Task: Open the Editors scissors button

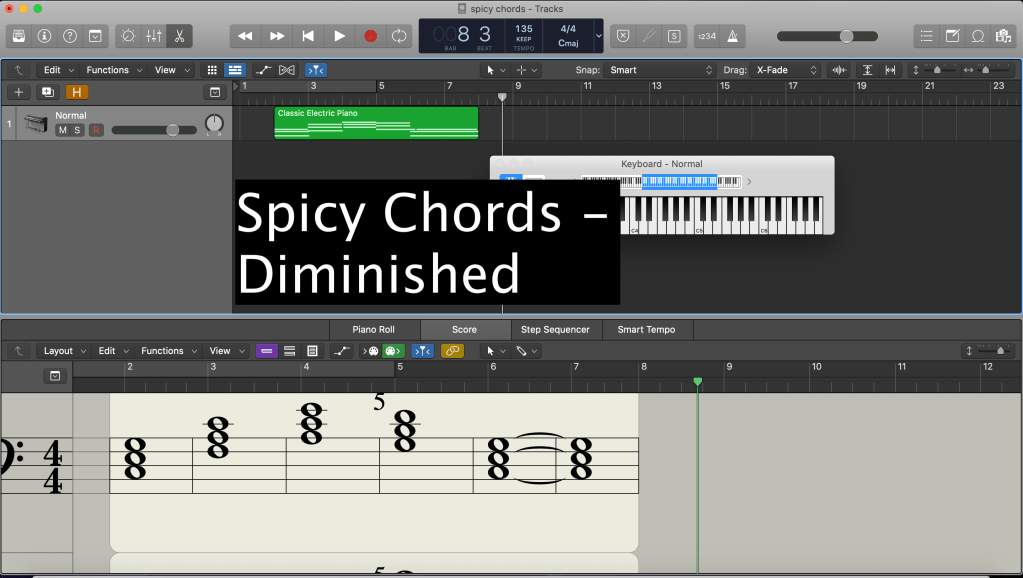Action: 179,36
